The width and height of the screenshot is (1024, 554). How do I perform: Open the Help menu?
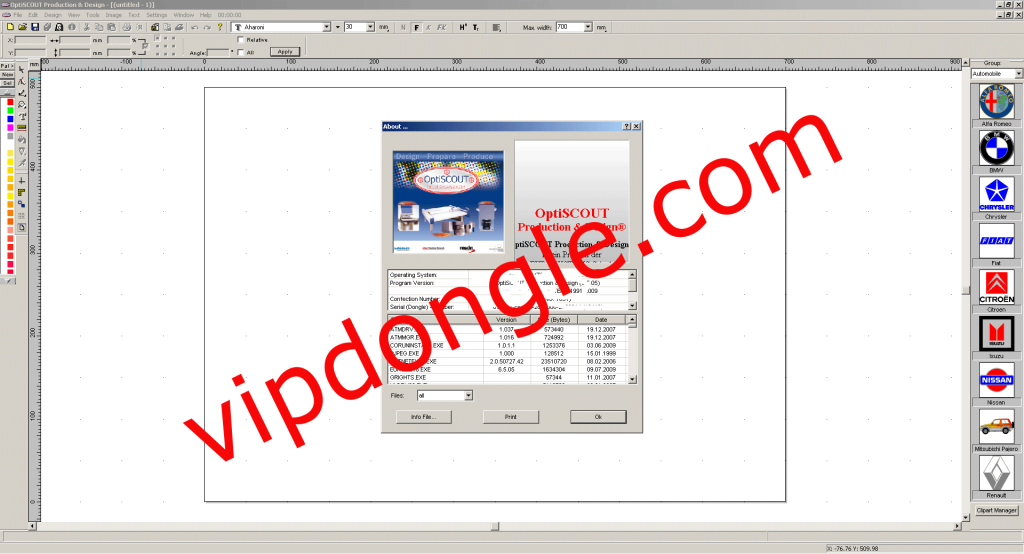point(205,14)
